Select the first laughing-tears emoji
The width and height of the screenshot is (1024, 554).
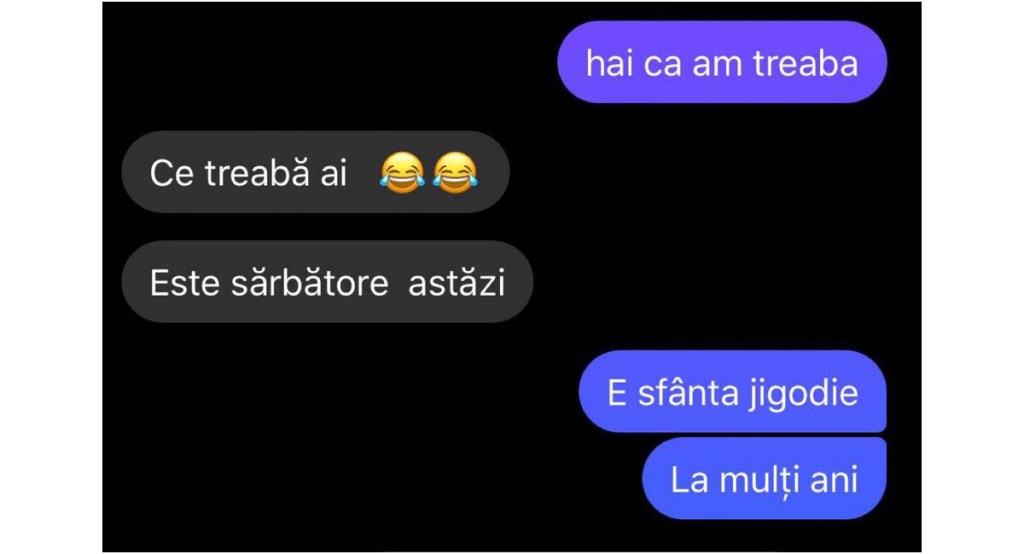(402, 172)
